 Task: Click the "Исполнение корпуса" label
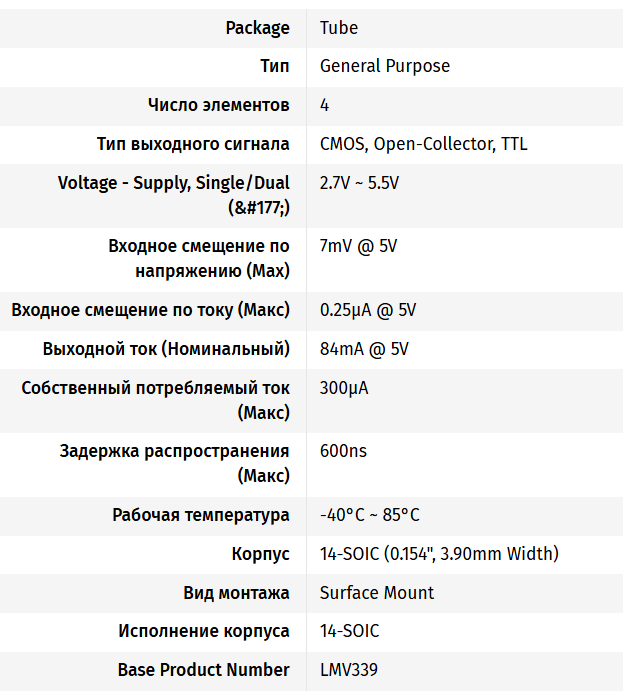[204, 632]
